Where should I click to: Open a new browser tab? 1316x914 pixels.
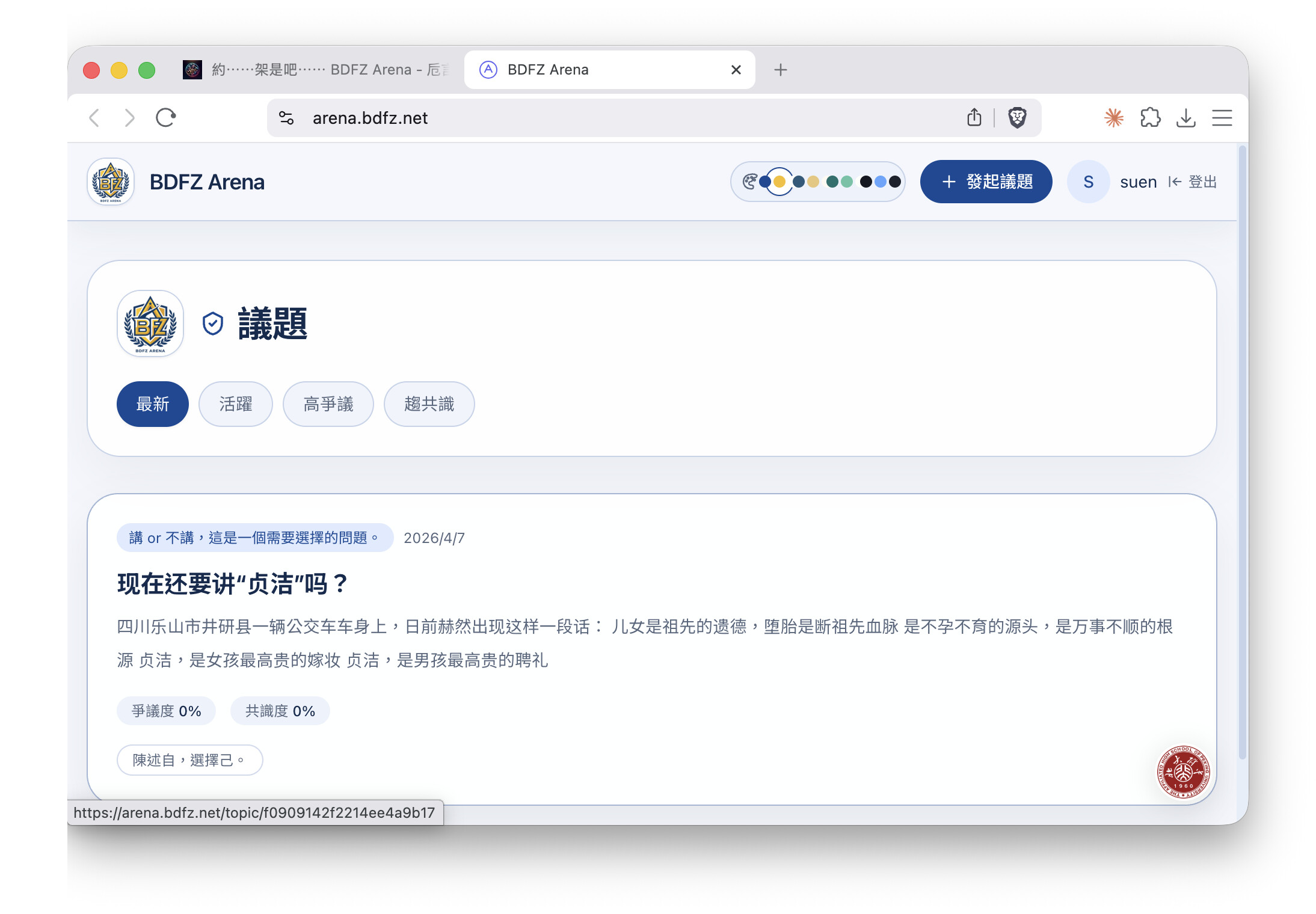[x=780, y=70]
